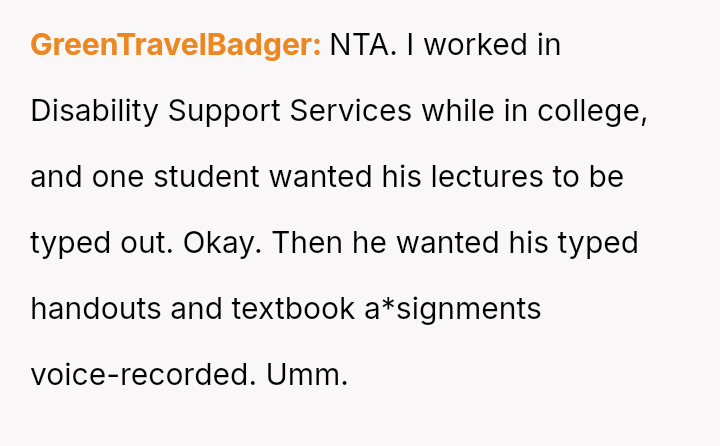This screenshot has width=720, height=446.
Task: Click the word "one" before "student"
Action: pos(118,177)
